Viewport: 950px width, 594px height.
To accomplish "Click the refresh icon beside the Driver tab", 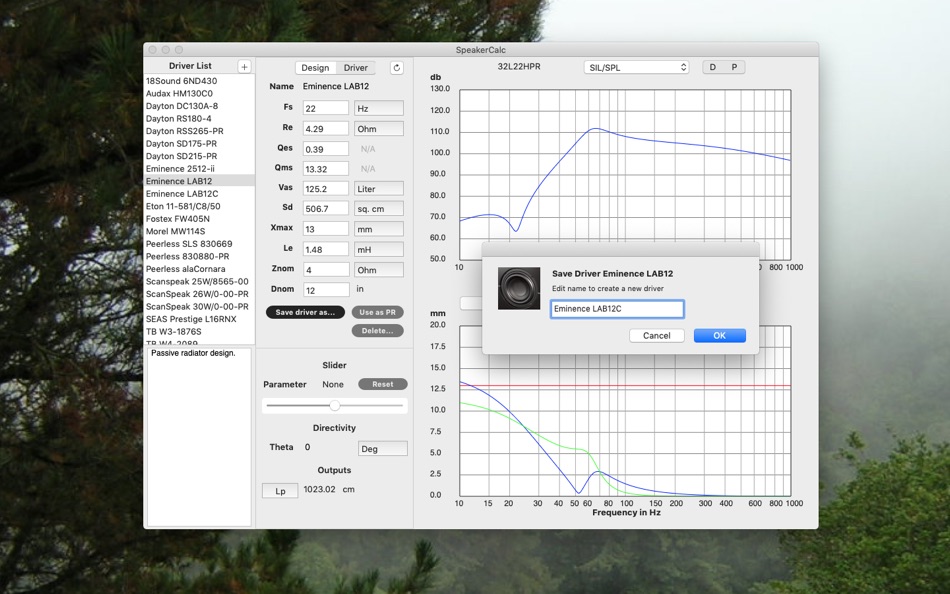I will [396, 66].
